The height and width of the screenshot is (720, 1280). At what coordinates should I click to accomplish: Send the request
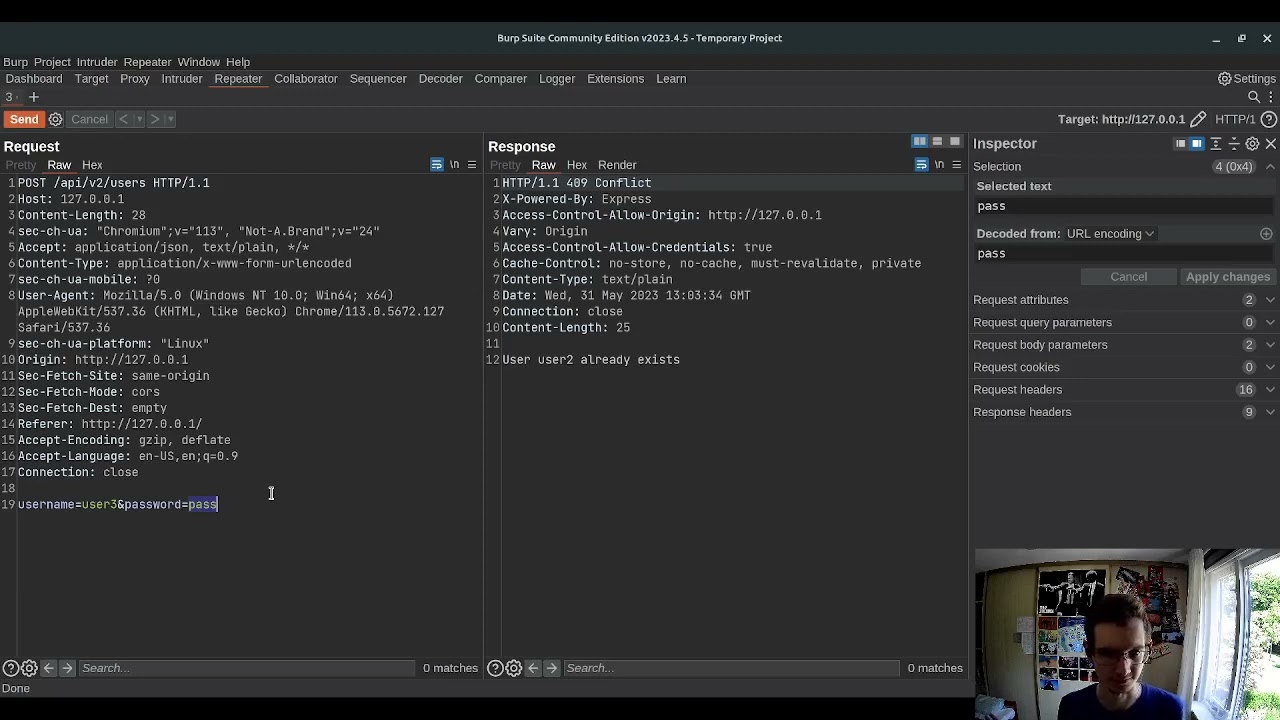24,120
